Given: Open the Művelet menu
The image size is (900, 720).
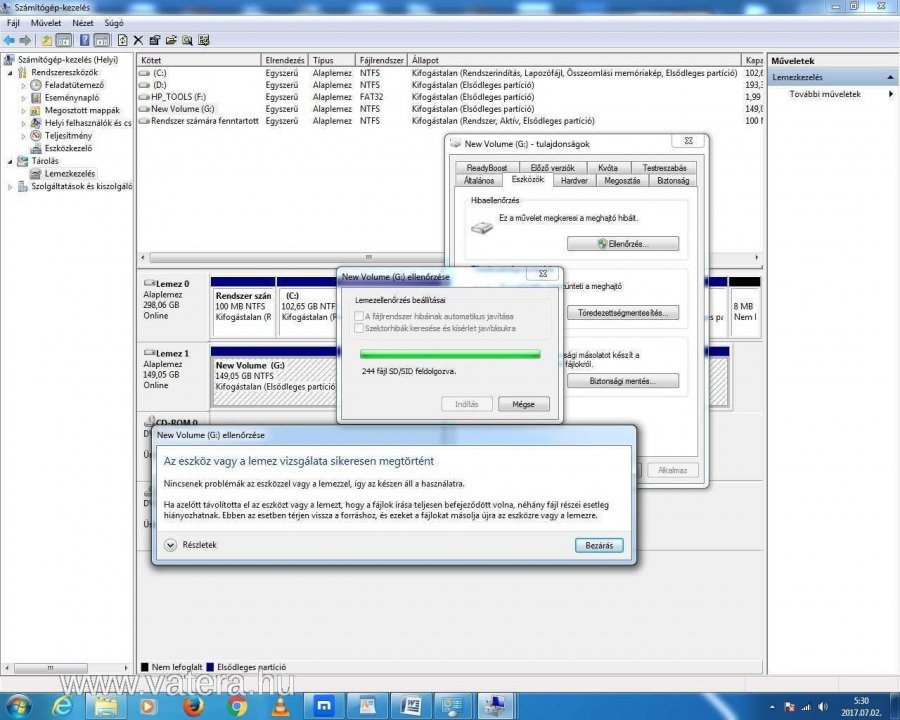Looking at the screenshot, I should coord(46,23).
